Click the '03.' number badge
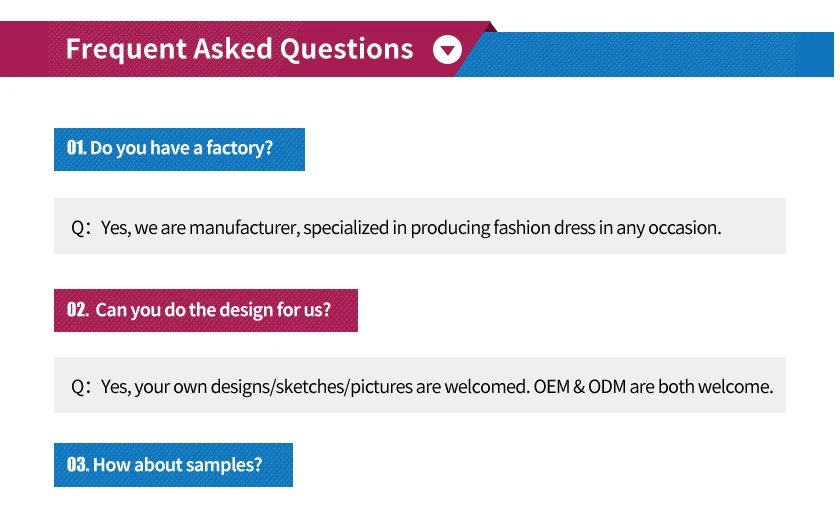Viewport: 840px width, 516px height. click(78, 465)
